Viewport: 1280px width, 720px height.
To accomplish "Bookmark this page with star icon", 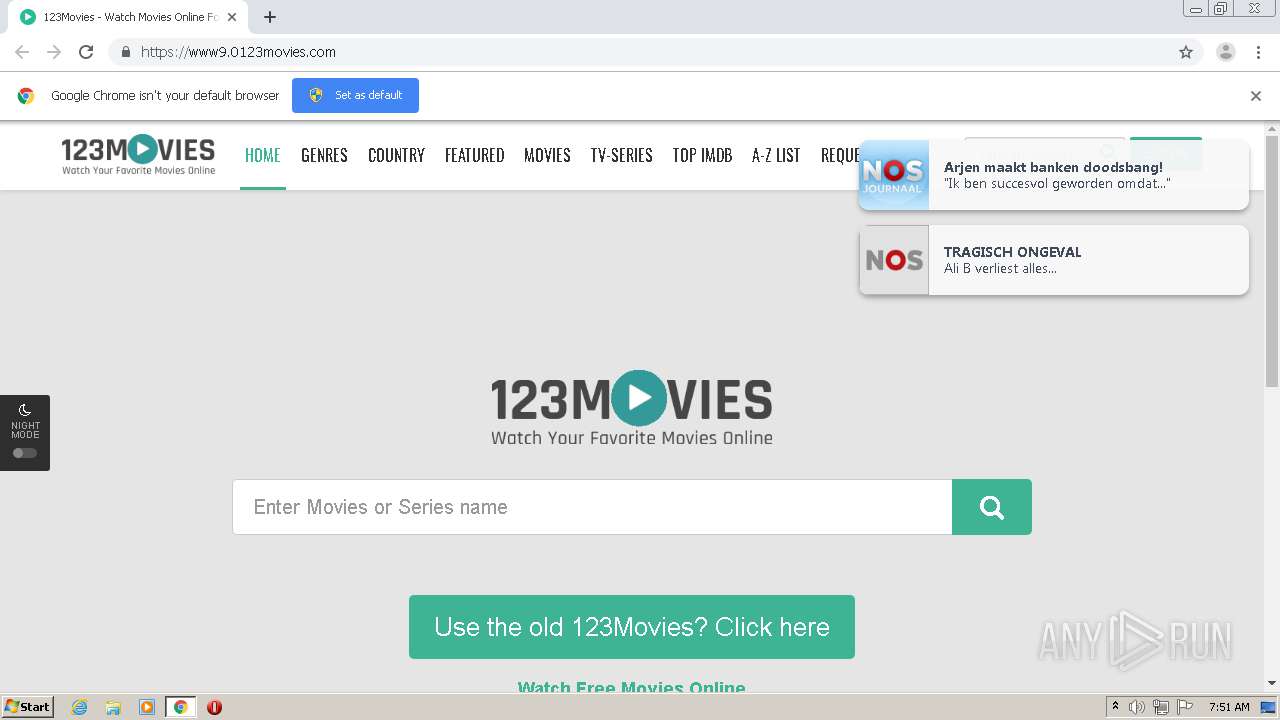I will pyautogui.click(x=1186, y=52).
